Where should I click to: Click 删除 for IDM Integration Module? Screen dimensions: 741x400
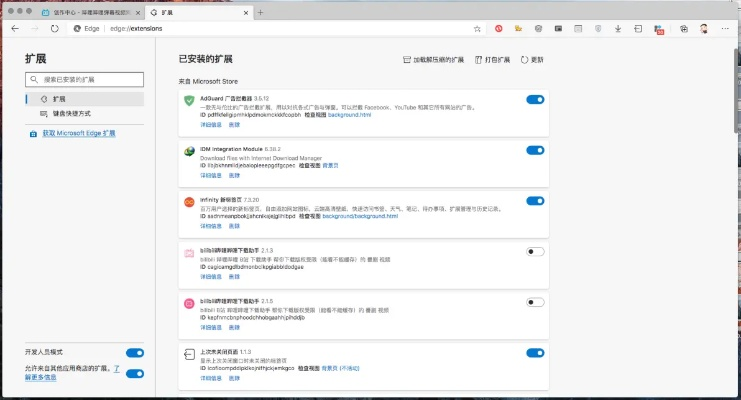[234, 175]
